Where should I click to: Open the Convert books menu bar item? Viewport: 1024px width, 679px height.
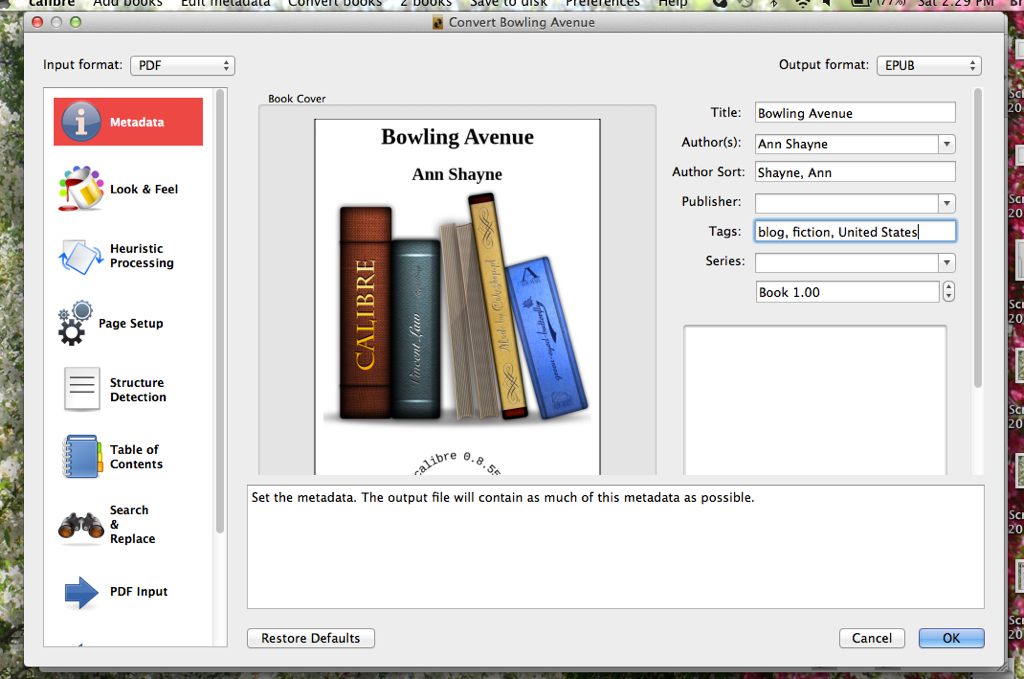coord(335,3)
